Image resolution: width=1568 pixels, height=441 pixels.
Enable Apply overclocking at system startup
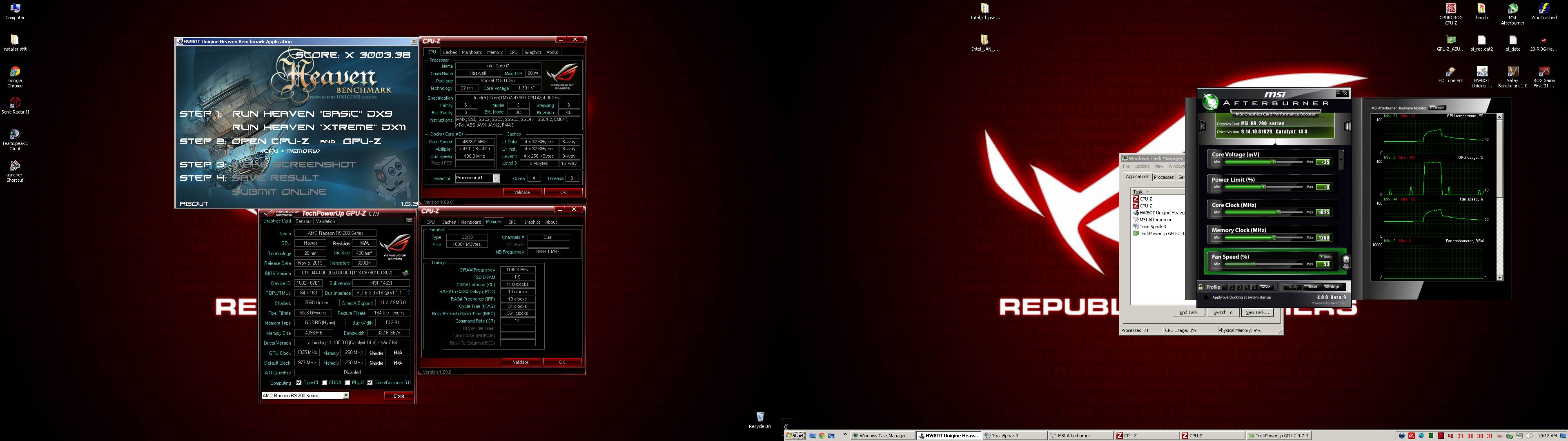coord(1207,297)
